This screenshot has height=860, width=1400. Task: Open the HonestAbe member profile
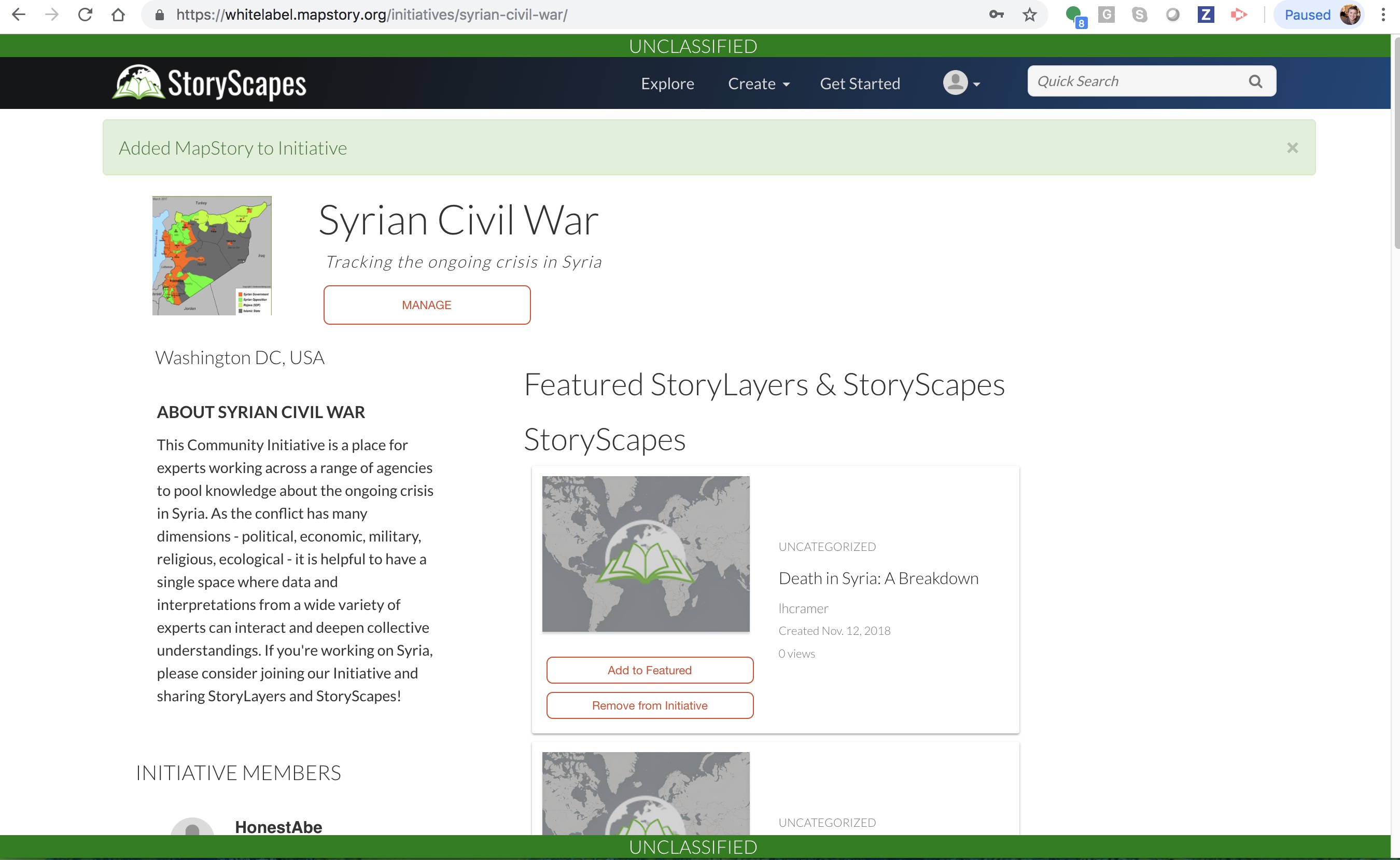click(278, 827)
